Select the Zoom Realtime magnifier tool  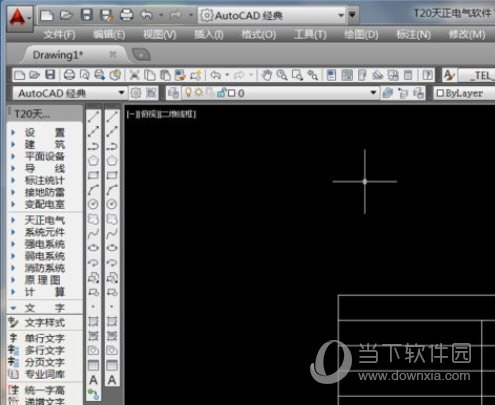click(x=282, y=75)
